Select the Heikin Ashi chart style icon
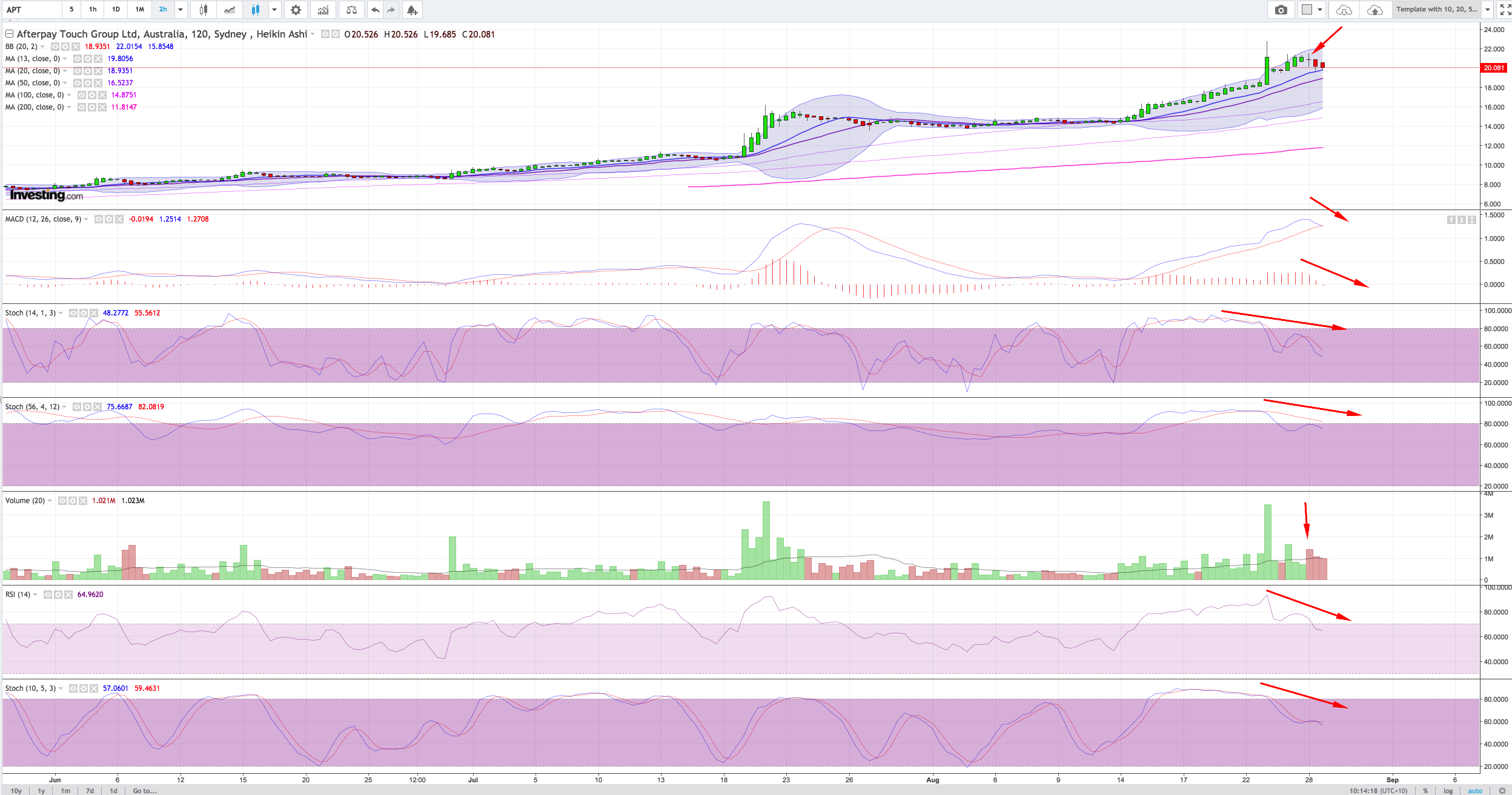Image resolution: width=1512 pixels, height=795 pixels. pos(256,10)
